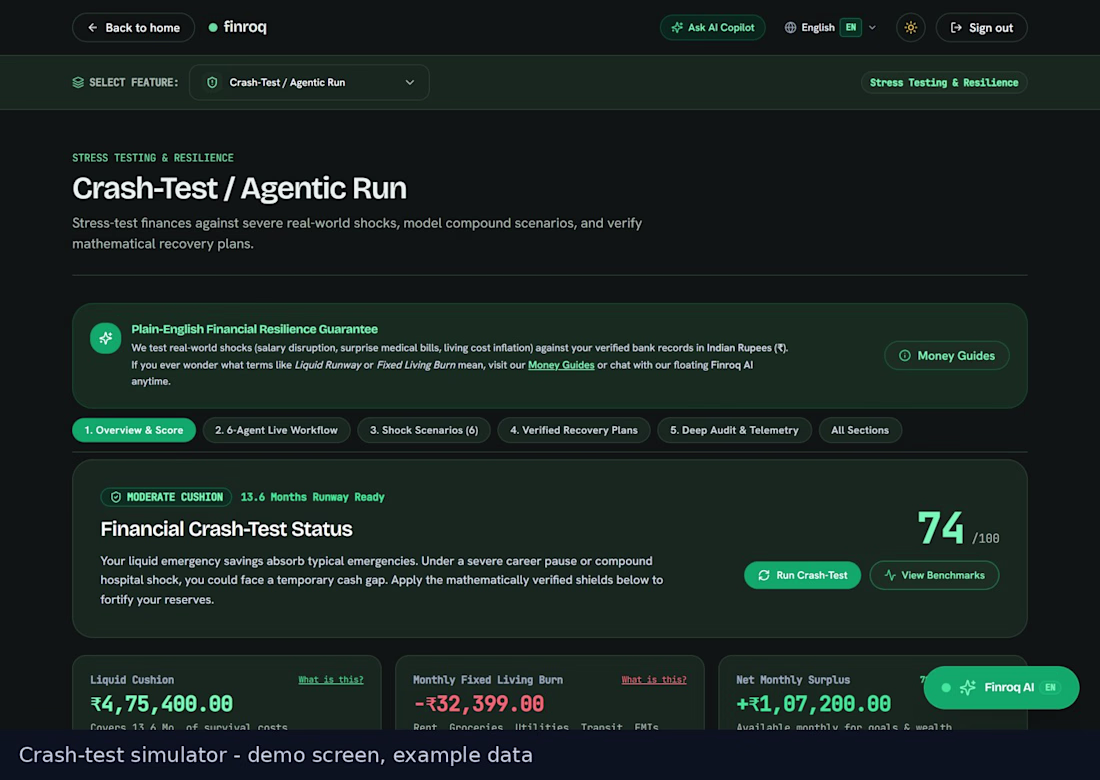
Task: Switch to 5. Deep Audit & Telemetry tab
Action: pos(734,430)
